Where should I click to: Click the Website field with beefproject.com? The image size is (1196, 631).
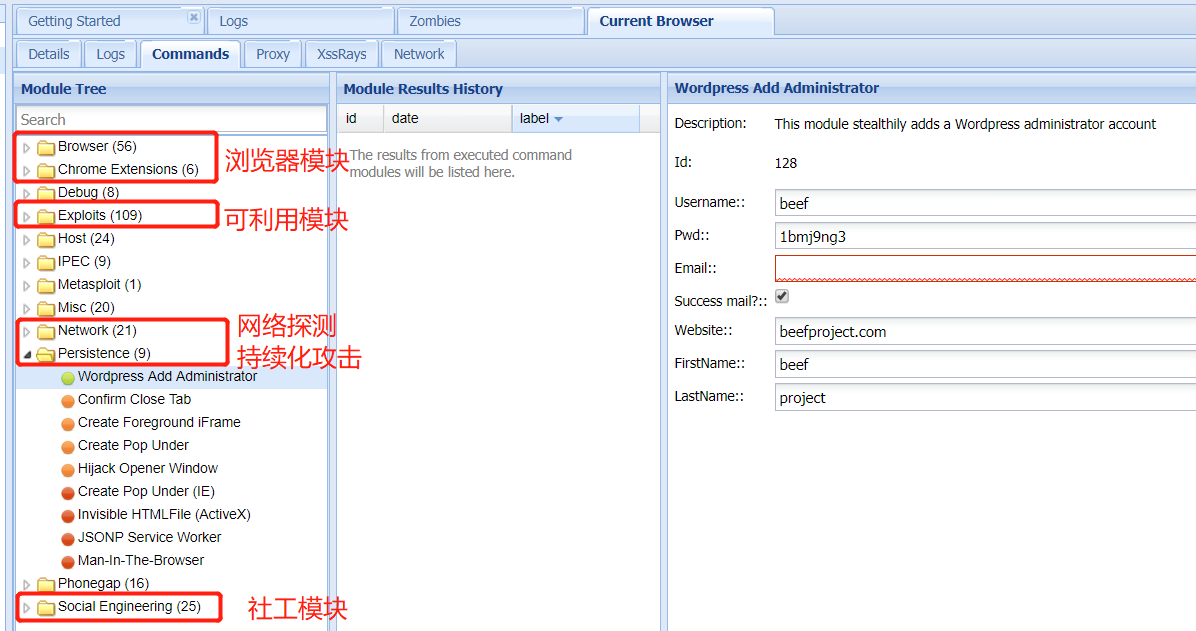985,332
